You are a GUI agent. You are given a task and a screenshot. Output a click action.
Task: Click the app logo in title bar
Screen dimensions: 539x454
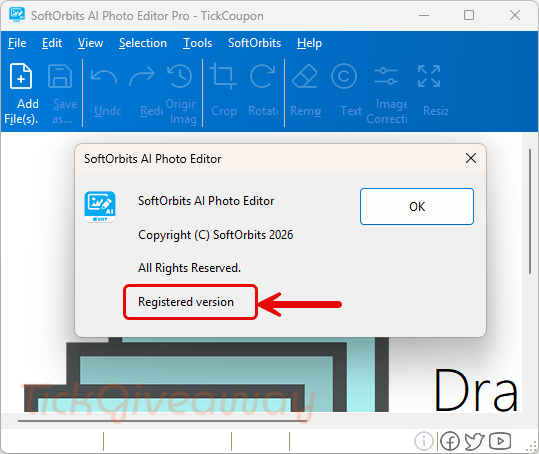click(17, 15)
